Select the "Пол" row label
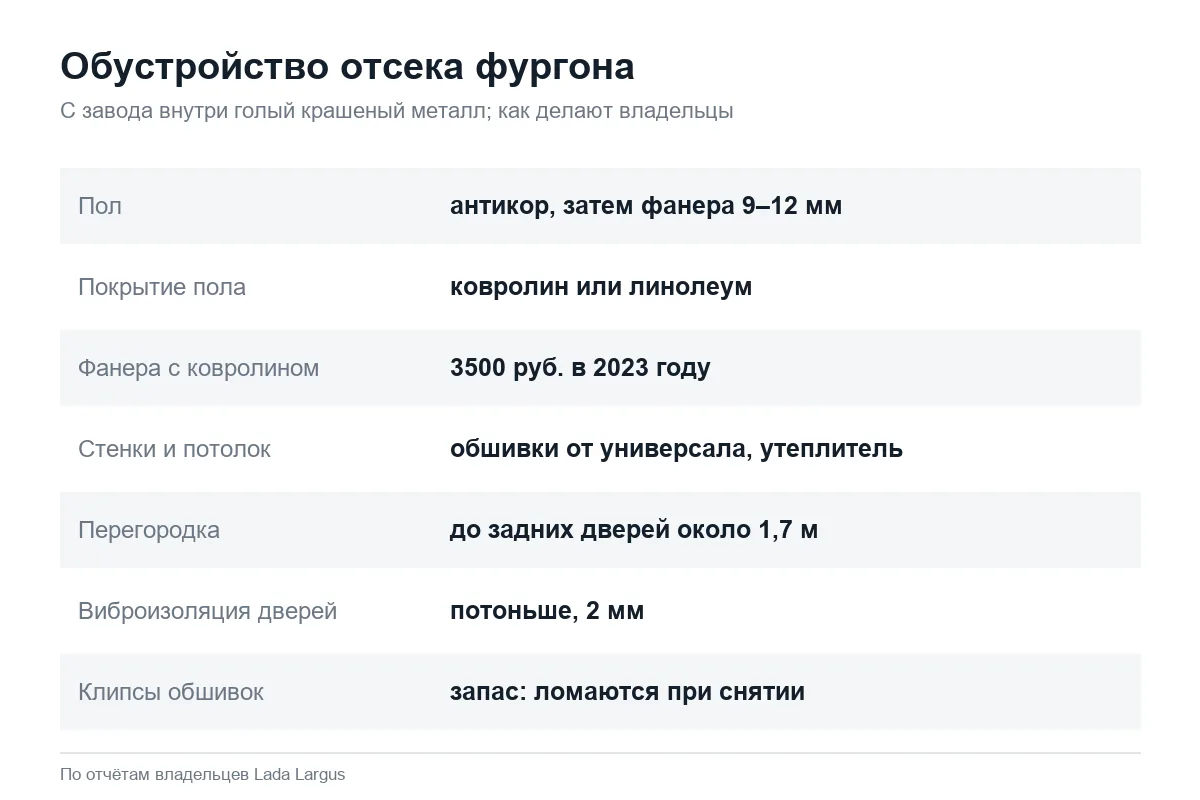Image resolution: width=1200 pixels, height=800 pixels. pos(100,206)
